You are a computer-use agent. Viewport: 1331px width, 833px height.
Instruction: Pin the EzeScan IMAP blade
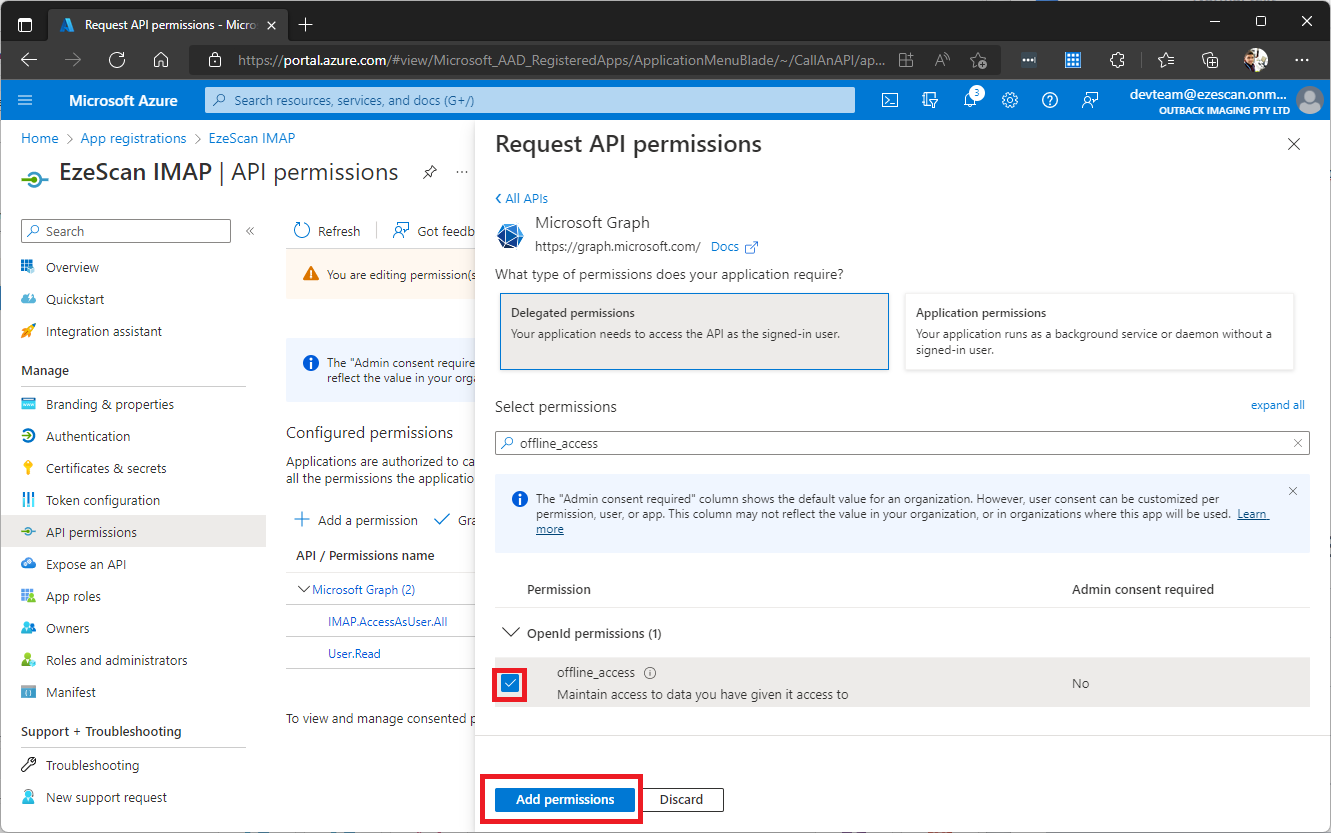[430, 172]
